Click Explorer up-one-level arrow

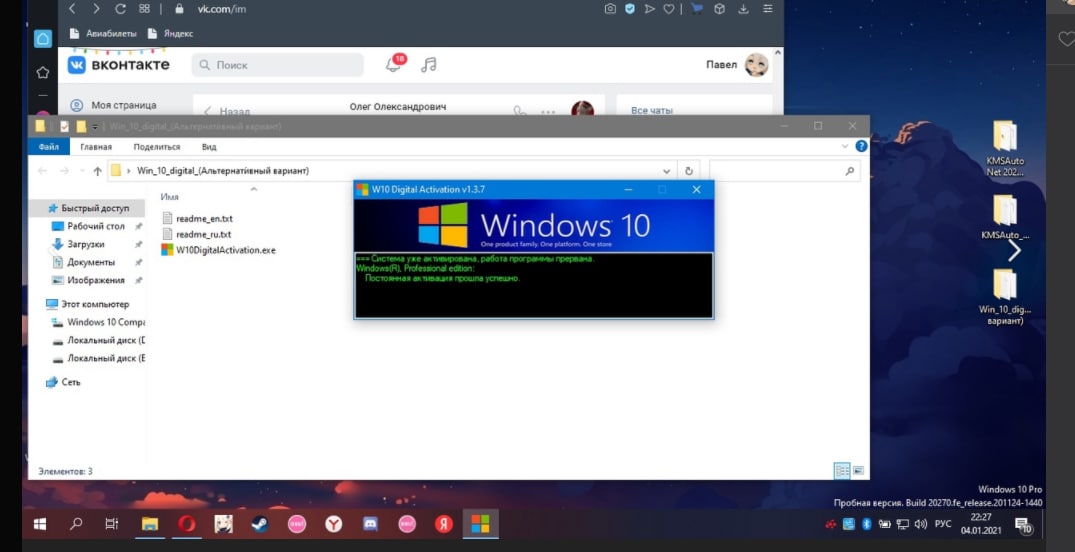[97, 171]
